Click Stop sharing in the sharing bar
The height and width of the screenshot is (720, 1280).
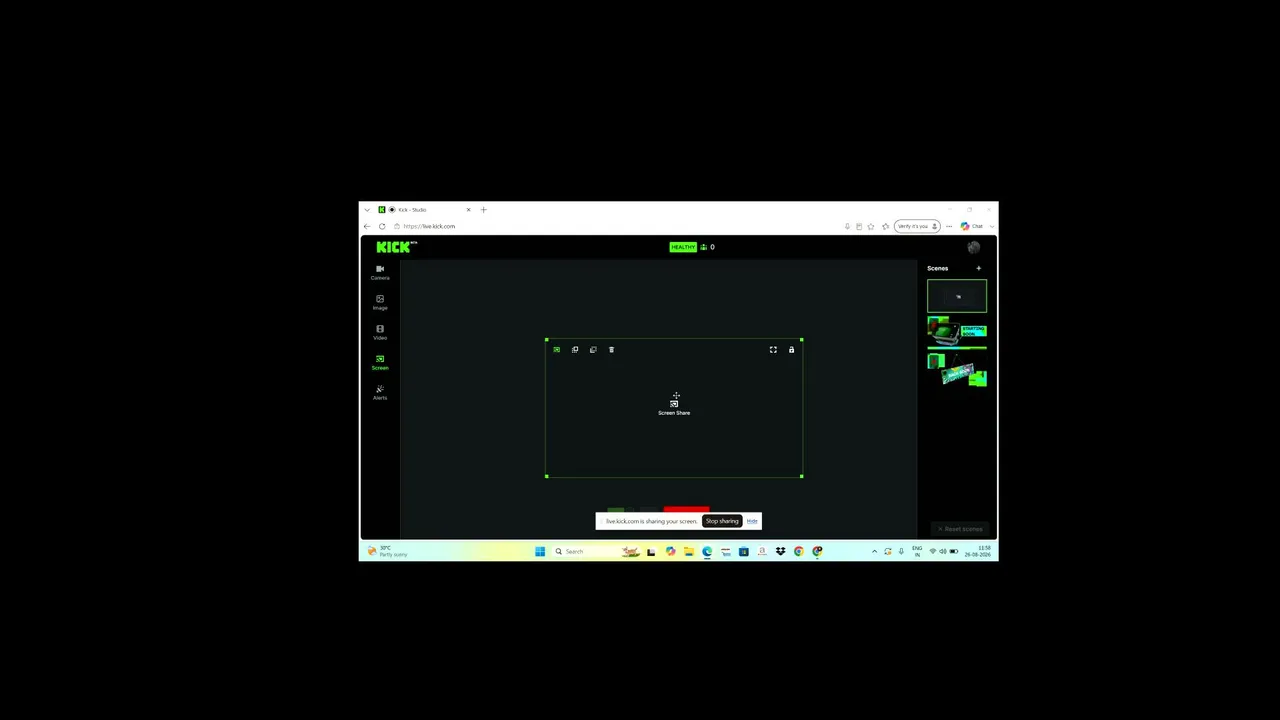pos(722,521)
